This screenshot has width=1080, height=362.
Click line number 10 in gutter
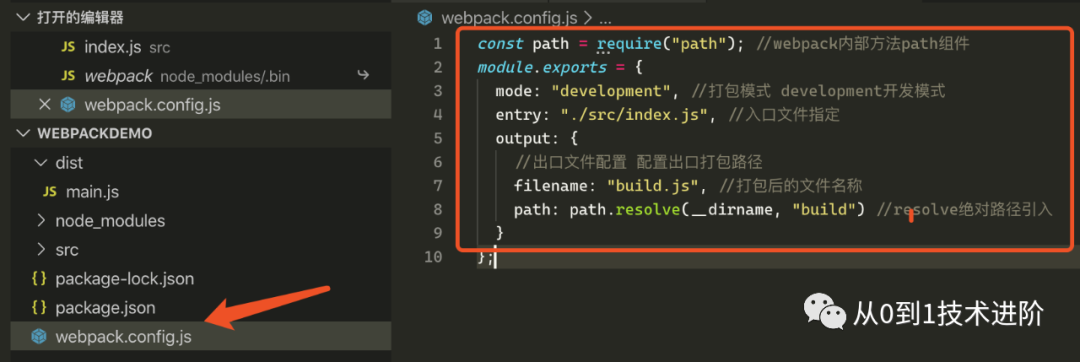(x=433, y=257)
